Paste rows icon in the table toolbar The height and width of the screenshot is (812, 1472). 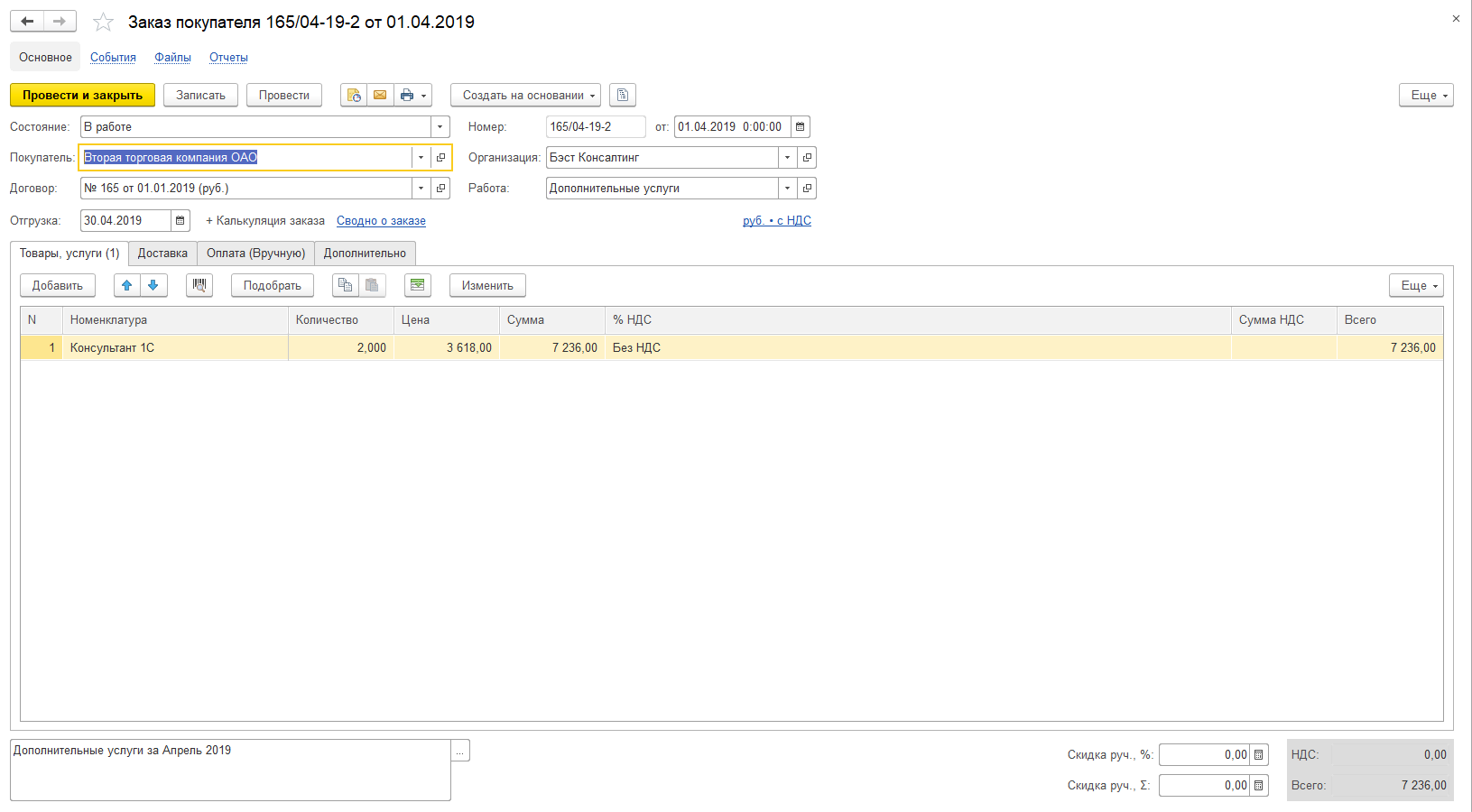(x=372, y=286)
